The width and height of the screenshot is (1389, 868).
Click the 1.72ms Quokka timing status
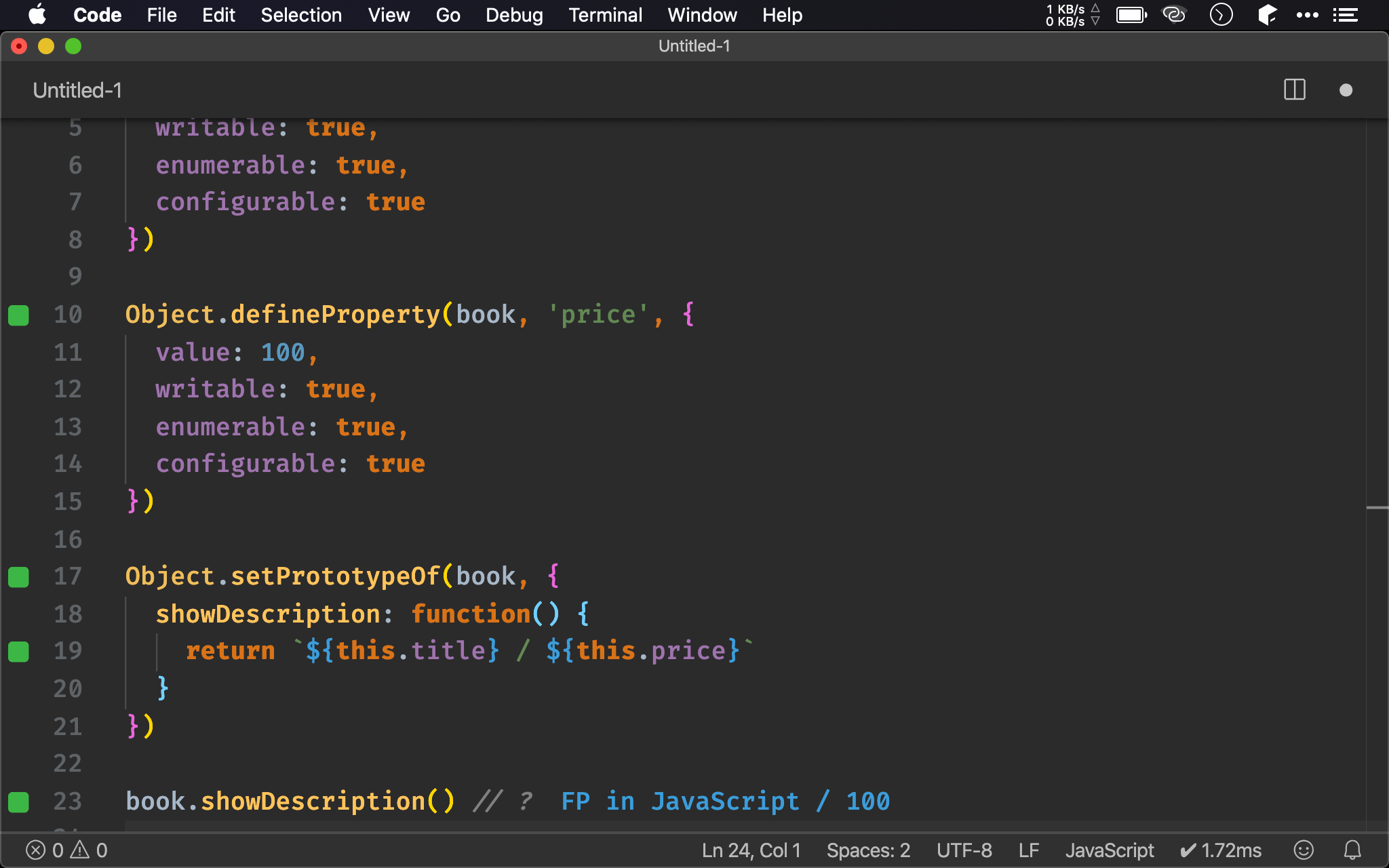tap(1221, 850)
